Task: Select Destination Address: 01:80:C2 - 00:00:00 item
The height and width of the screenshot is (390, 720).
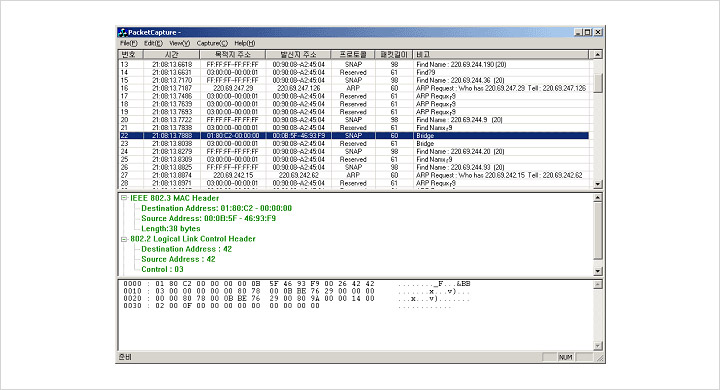Action: tap(216, 208)
